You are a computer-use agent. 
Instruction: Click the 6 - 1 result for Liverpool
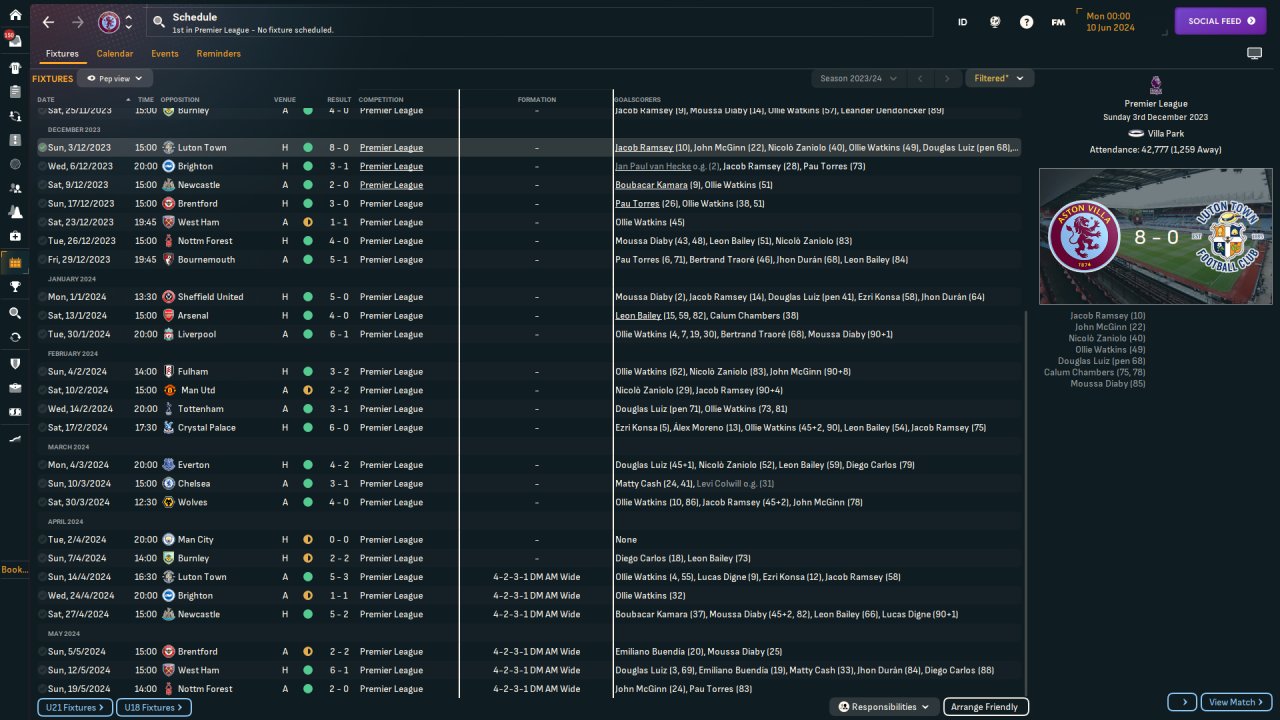tap(339, 334)
